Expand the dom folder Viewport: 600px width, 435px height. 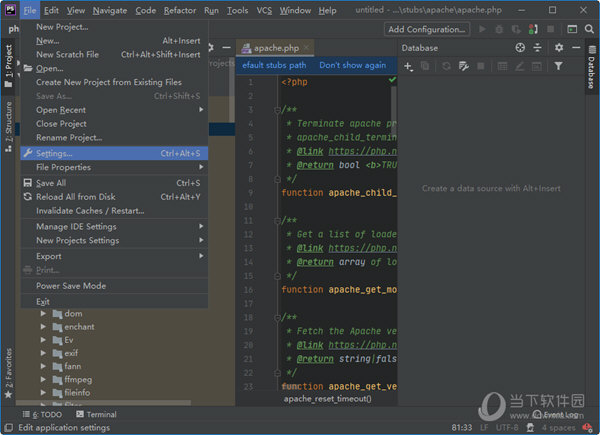point(43,314)
